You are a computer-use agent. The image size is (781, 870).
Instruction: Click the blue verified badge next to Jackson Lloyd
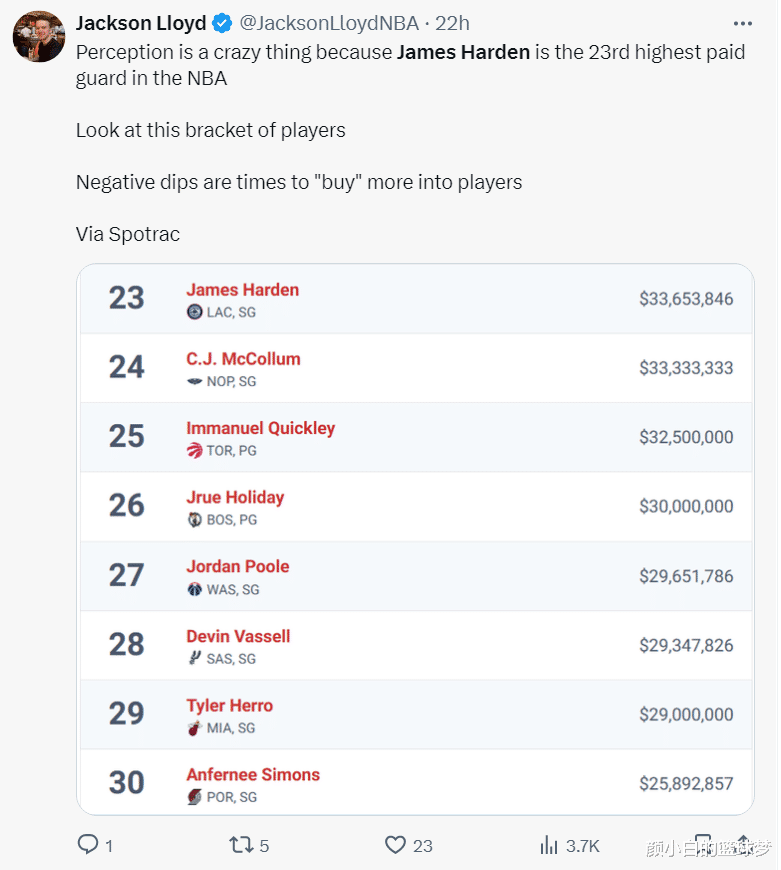(x=223, y=23)
